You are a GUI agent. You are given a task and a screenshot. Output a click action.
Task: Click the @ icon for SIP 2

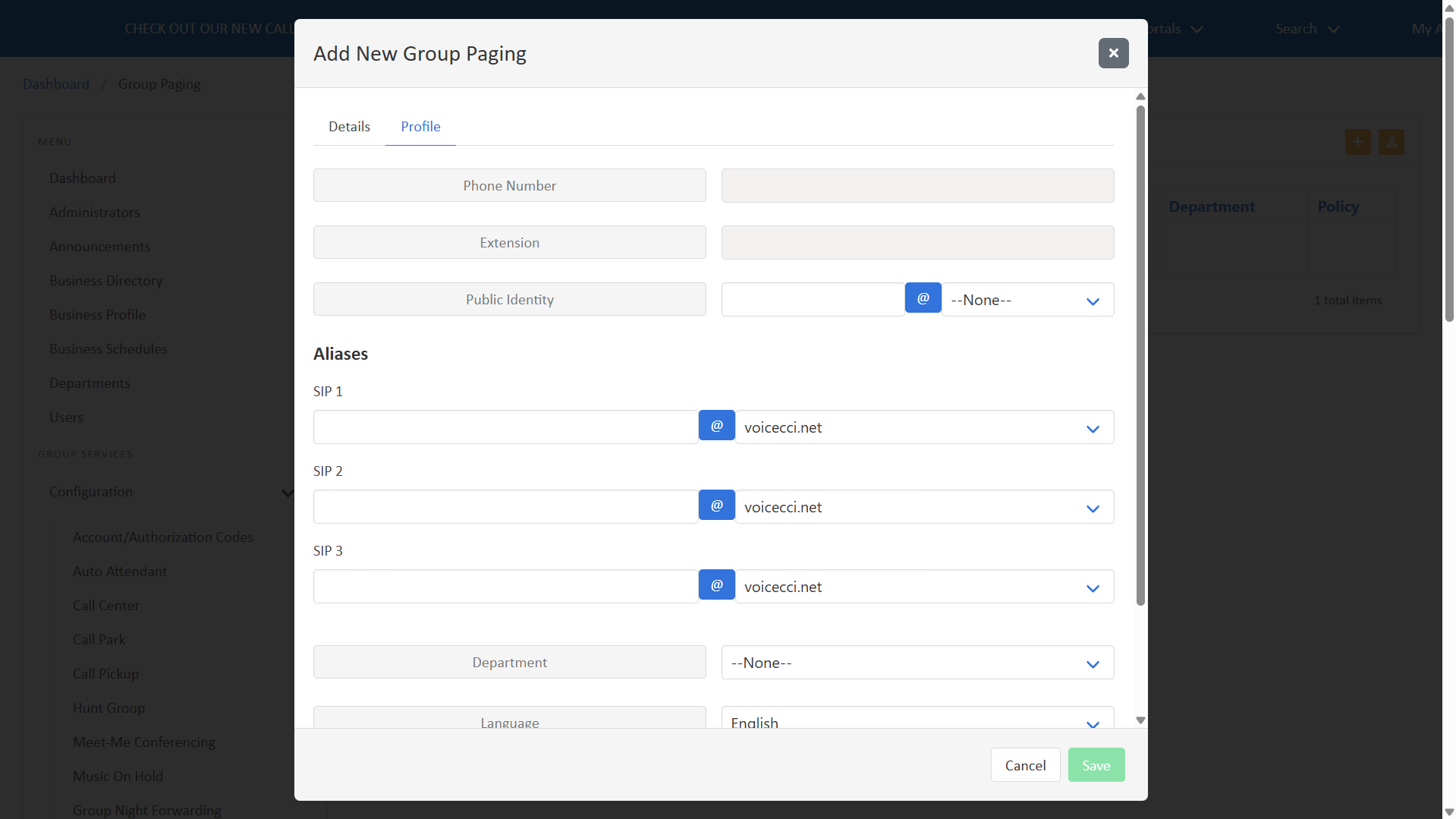coord(716,506)
